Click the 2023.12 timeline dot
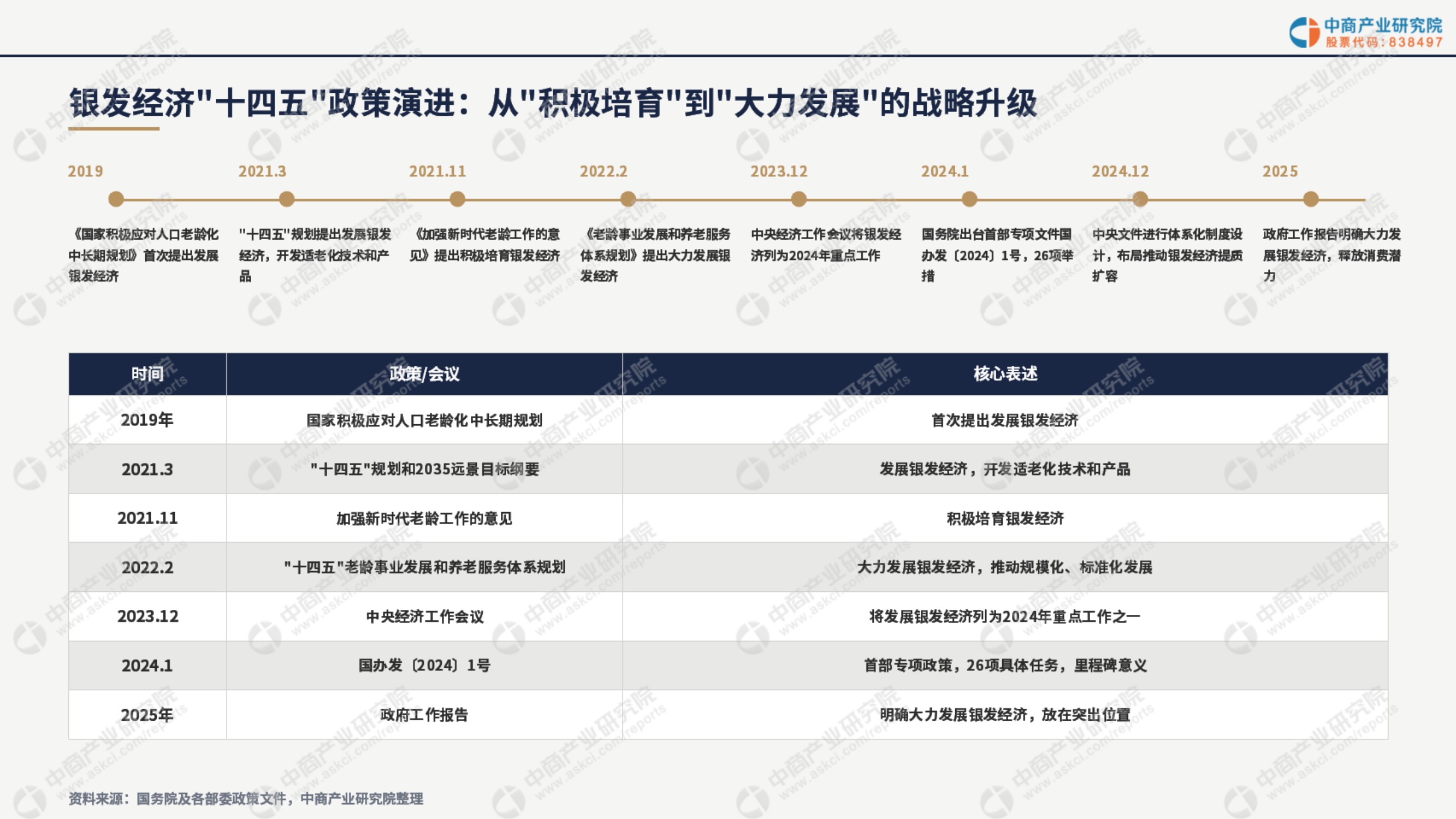Viewport: 1456px width, 819px height. click(798, 199)
